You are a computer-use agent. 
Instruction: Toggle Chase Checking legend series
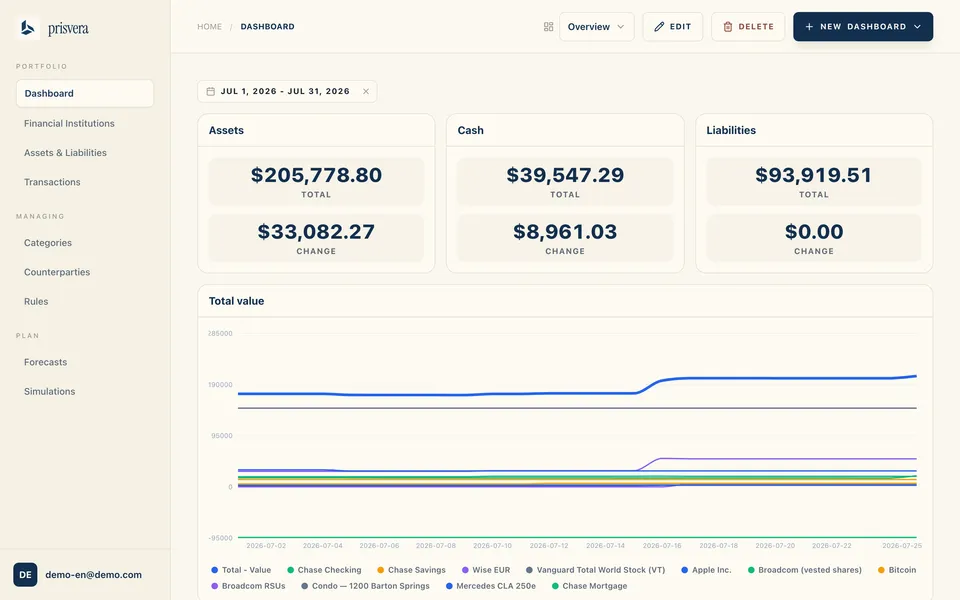tap(324, 570)
